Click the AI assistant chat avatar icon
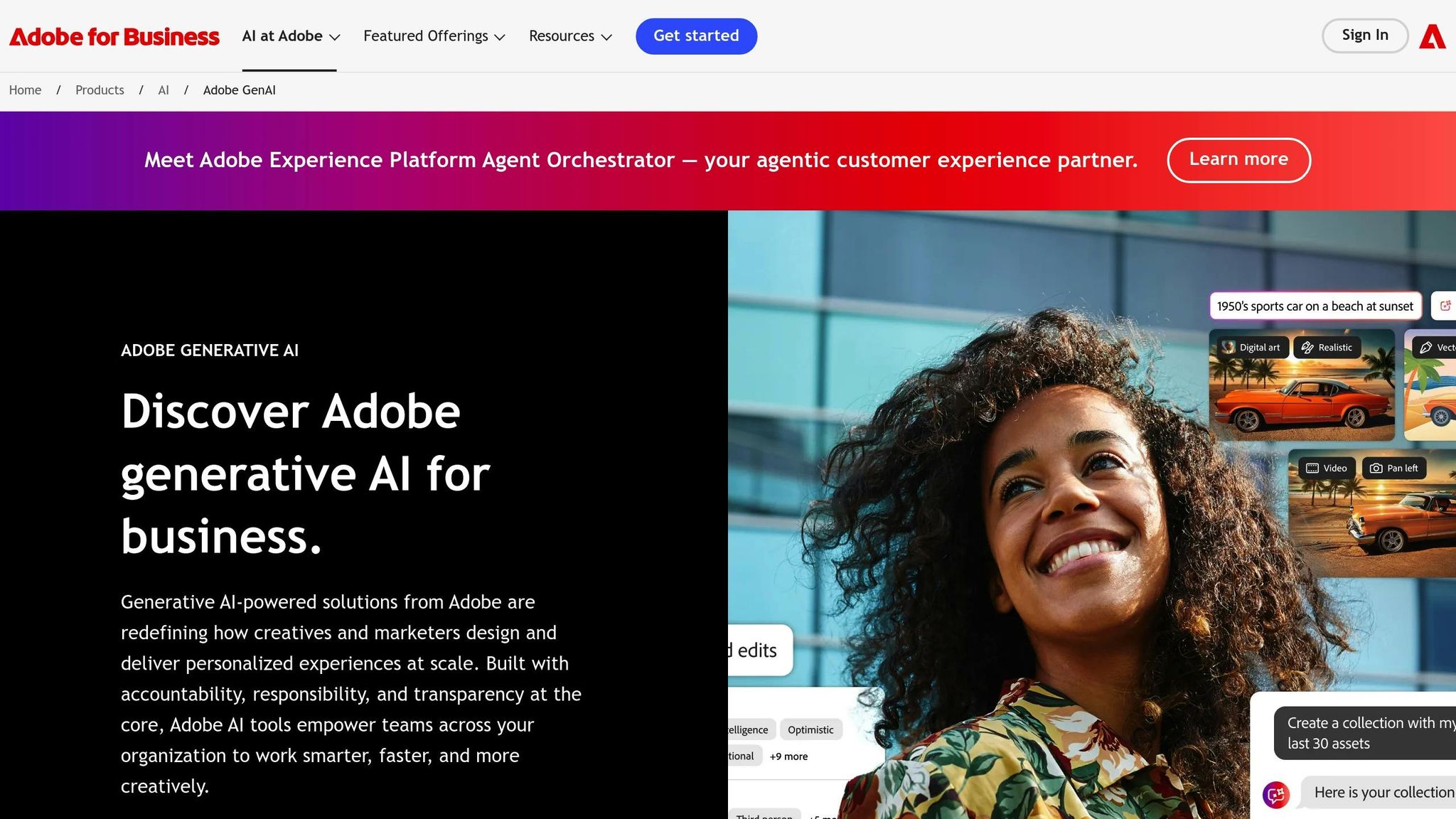 pos(1276,794)
